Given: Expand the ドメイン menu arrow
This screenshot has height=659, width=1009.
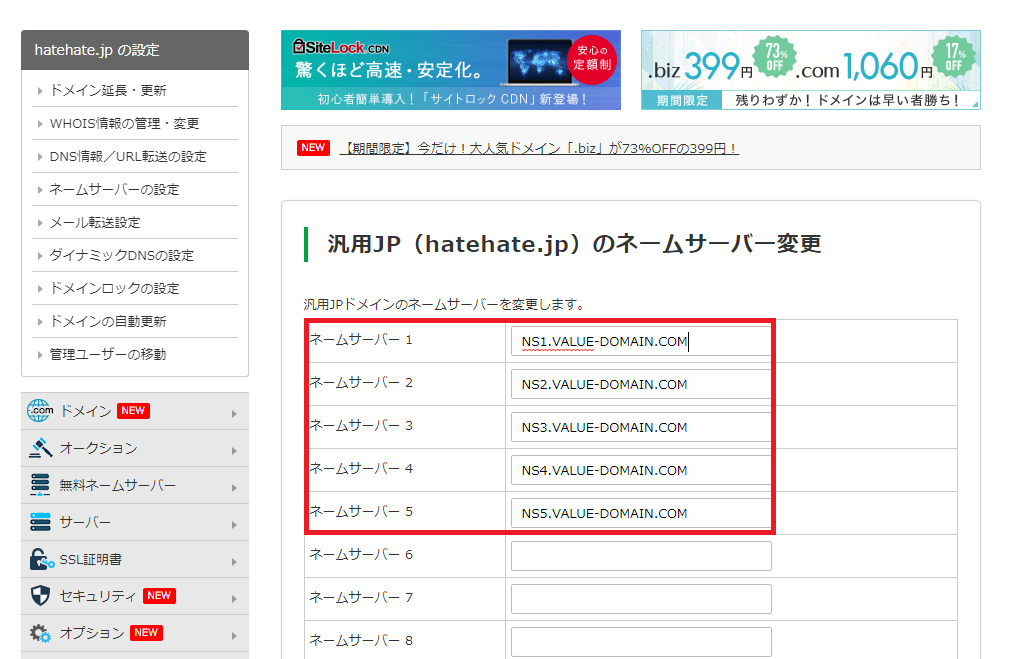Looking at the screenshot, I should coord(234,414).
